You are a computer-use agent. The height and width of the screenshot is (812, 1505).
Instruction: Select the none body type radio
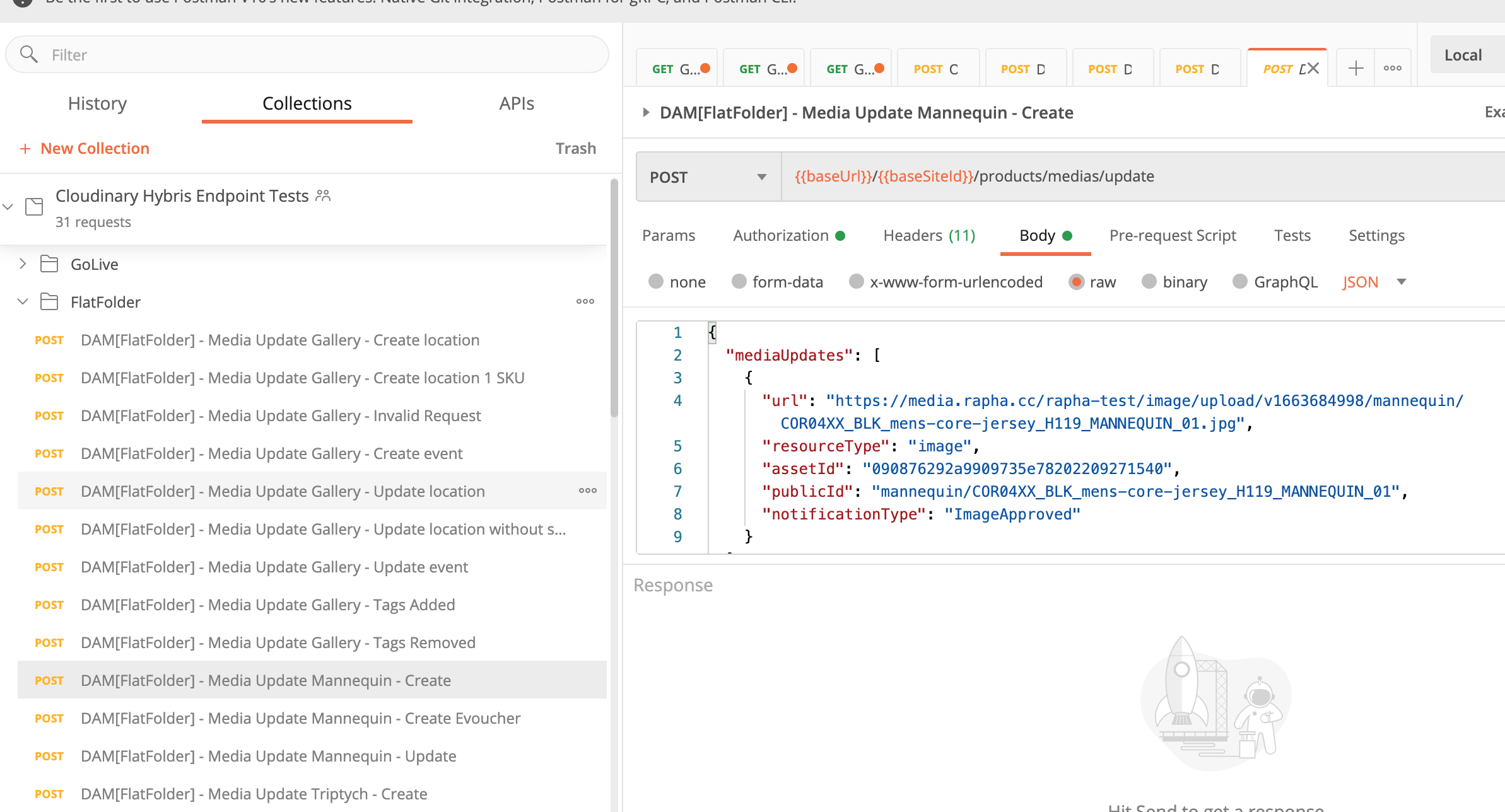[x=656, y=281]
